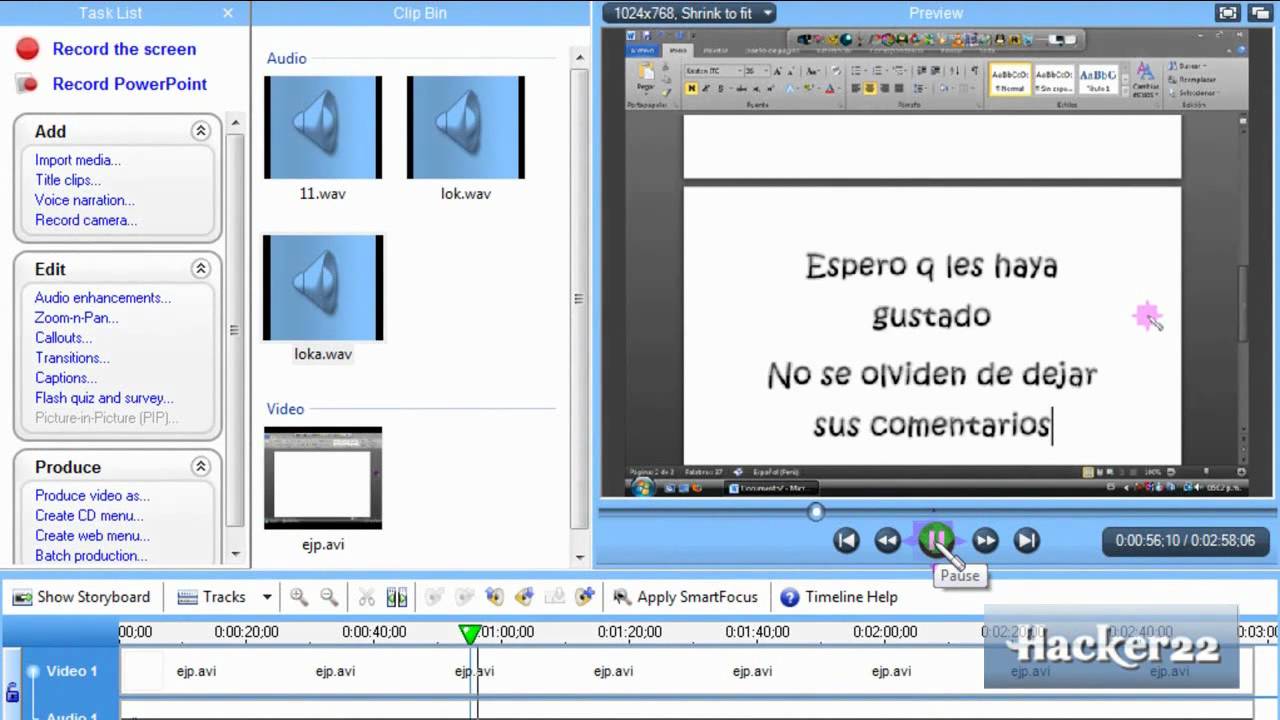Click the 0:00:20;00 mark on the ruler
This screenshot has width=1280, height=720.
coord(246,632)
